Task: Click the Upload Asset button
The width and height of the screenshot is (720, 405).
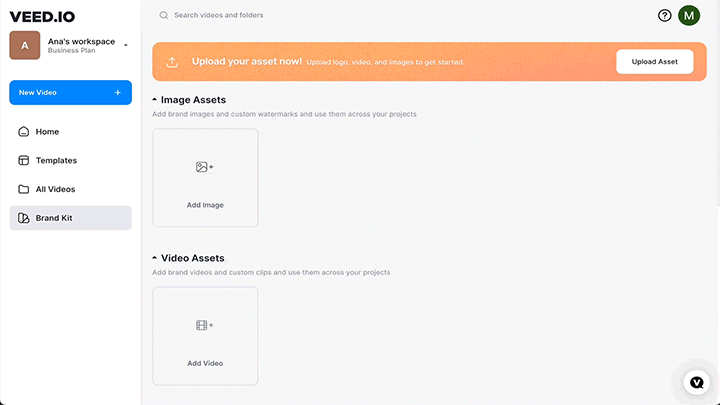Action: tap(654, 62)
